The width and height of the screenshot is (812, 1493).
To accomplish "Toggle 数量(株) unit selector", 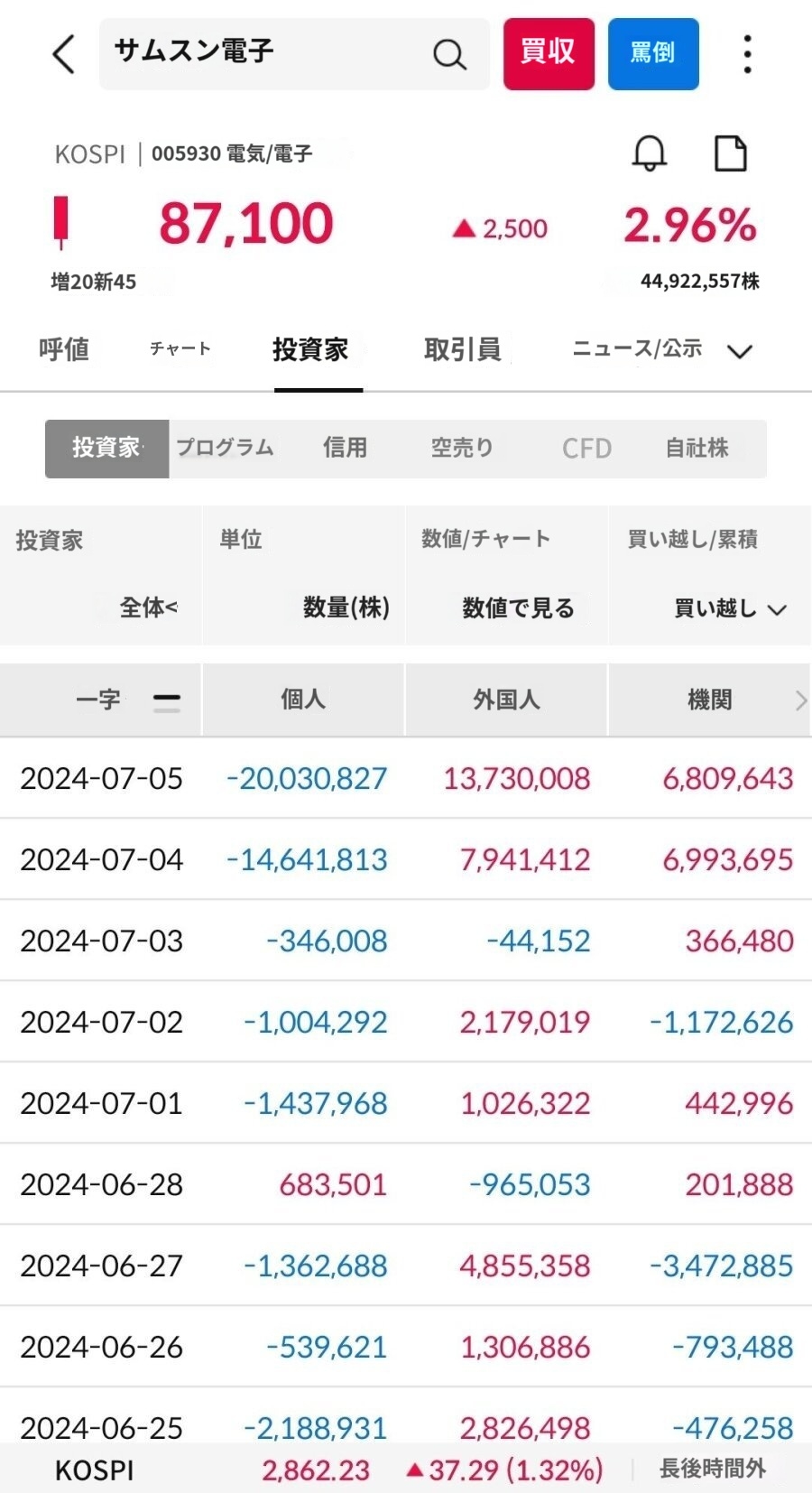I will [346, 608].
